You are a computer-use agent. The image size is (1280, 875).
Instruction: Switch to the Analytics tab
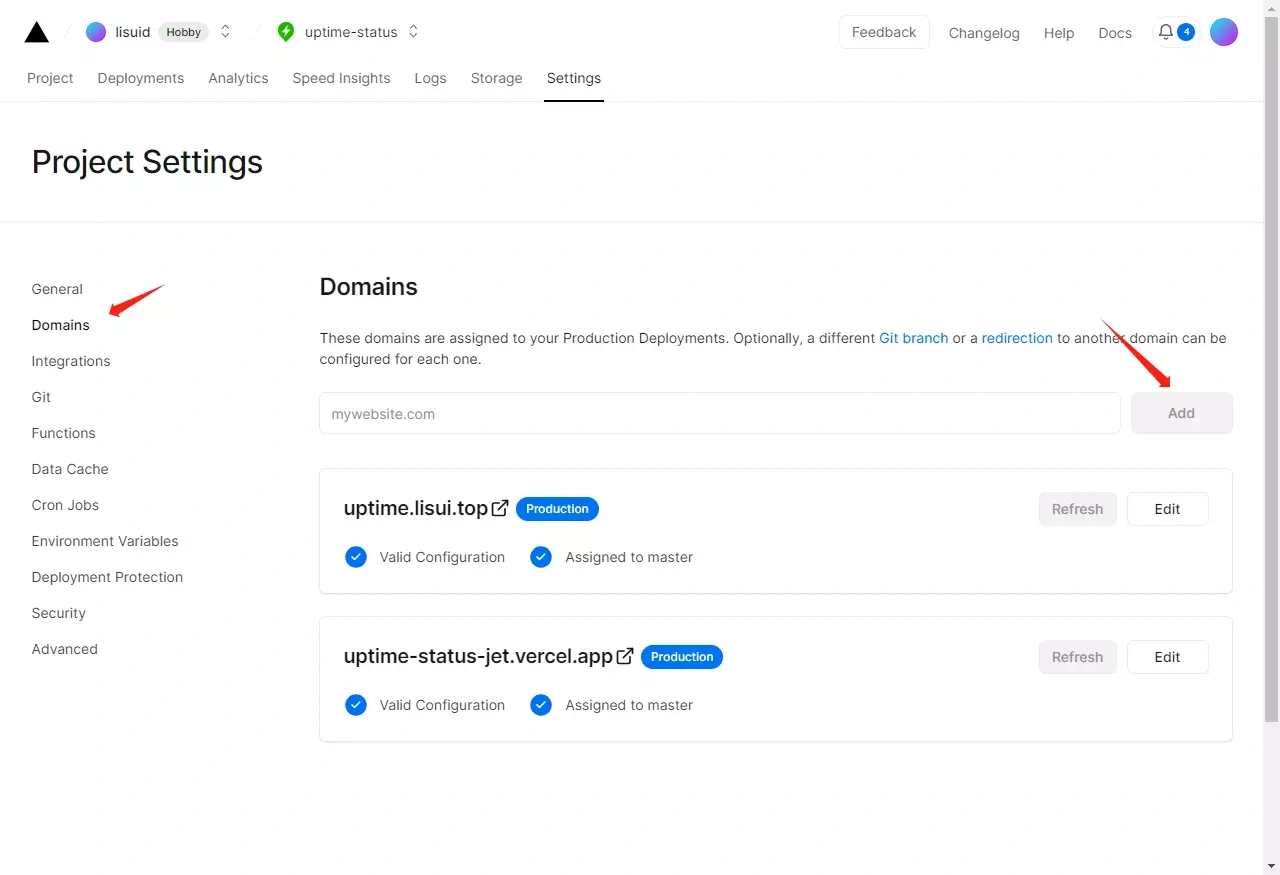[238, 78]
